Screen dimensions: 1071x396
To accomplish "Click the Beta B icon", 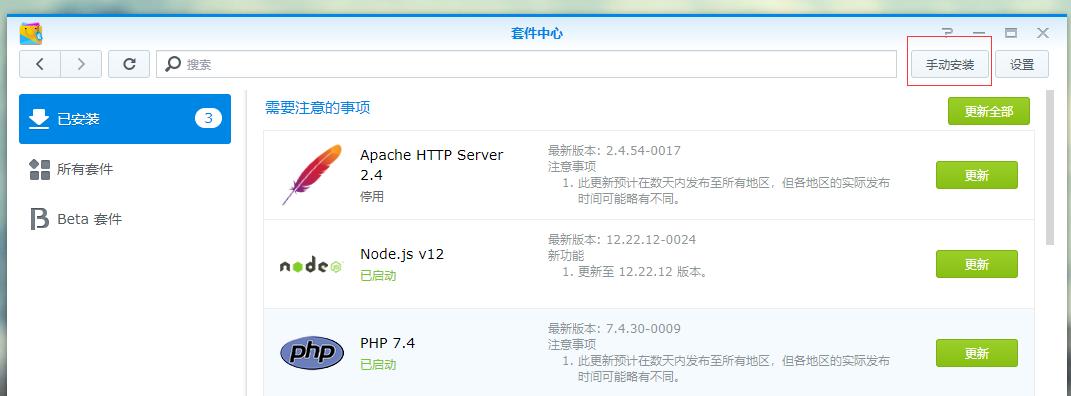I will click(40, 219).
